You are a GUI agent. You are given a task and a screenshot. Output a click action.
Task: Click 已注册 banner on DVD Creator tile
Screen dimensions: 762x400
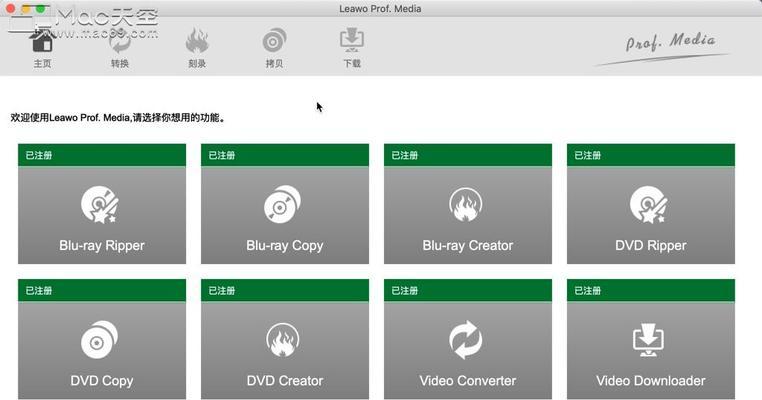pyautogui.click(x=285, y=290)
